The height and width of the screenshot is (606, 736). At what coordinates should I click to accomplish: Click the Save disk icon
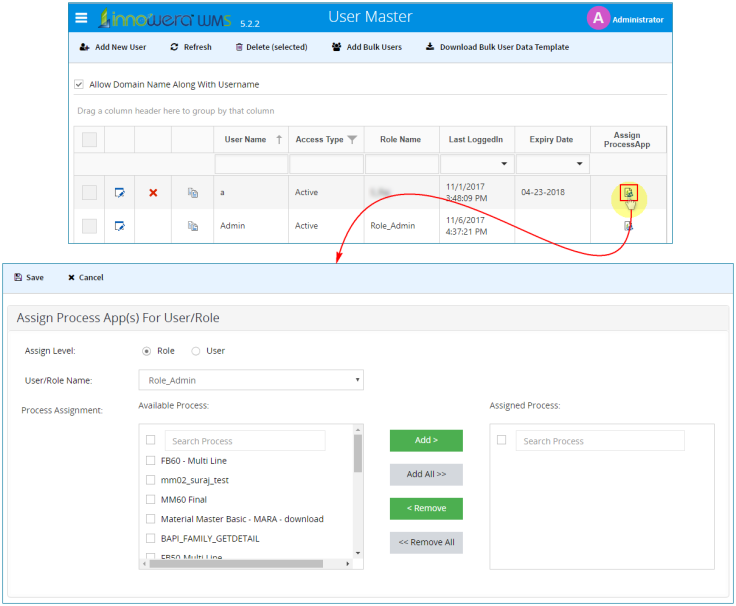(x=18, y=277)
